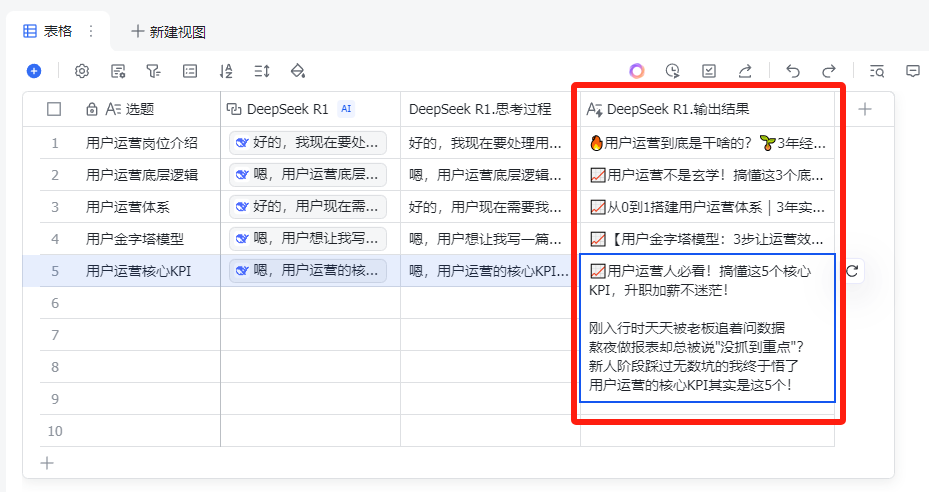Screen dimensions: 929x492
Task: Open the search records icon
Action: 877,71
